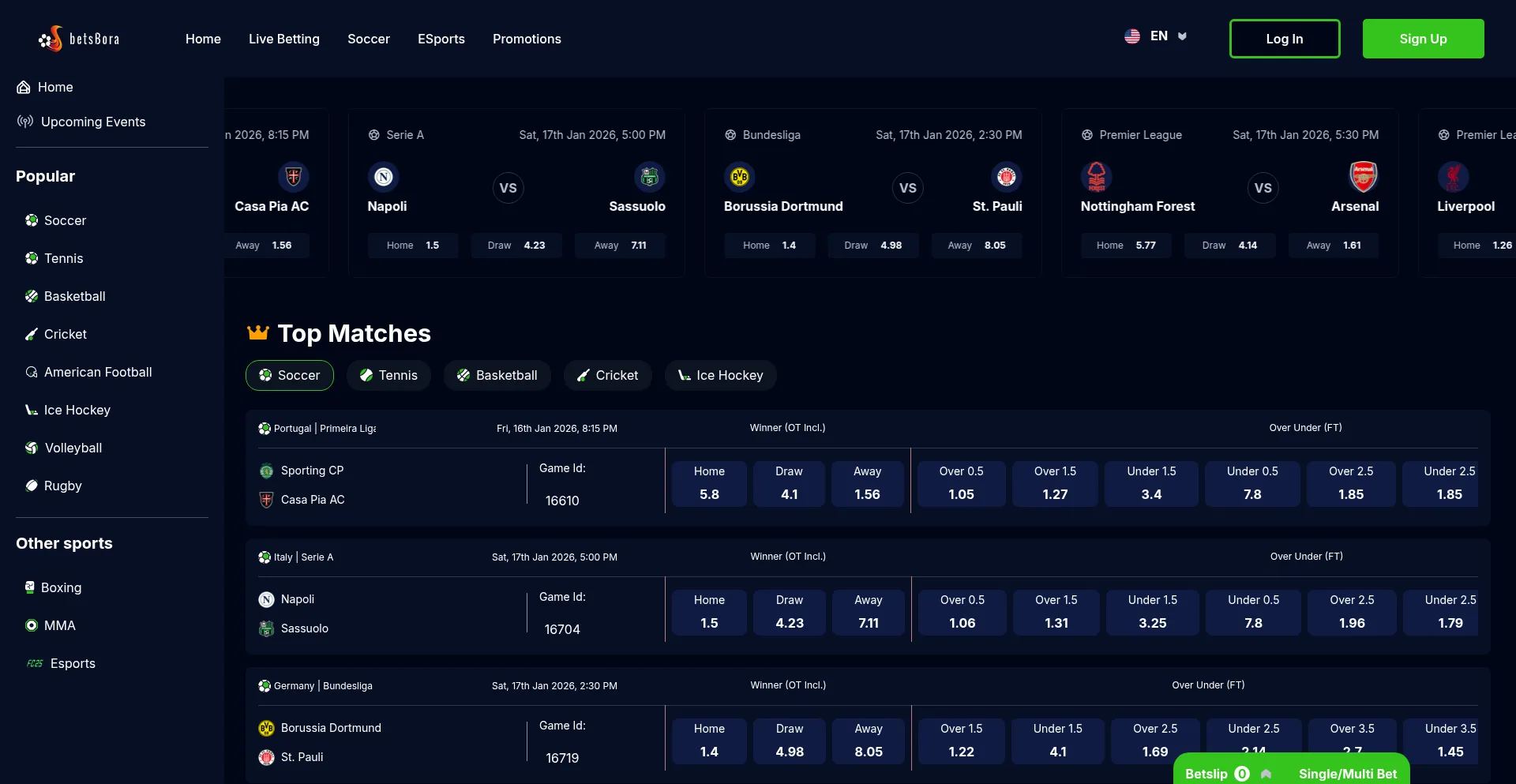Image resolution: width=1516 pixels, height=784 pixels.
Task: Expand the Betslip panel with the chevron
Action: tap(1266, 774)
